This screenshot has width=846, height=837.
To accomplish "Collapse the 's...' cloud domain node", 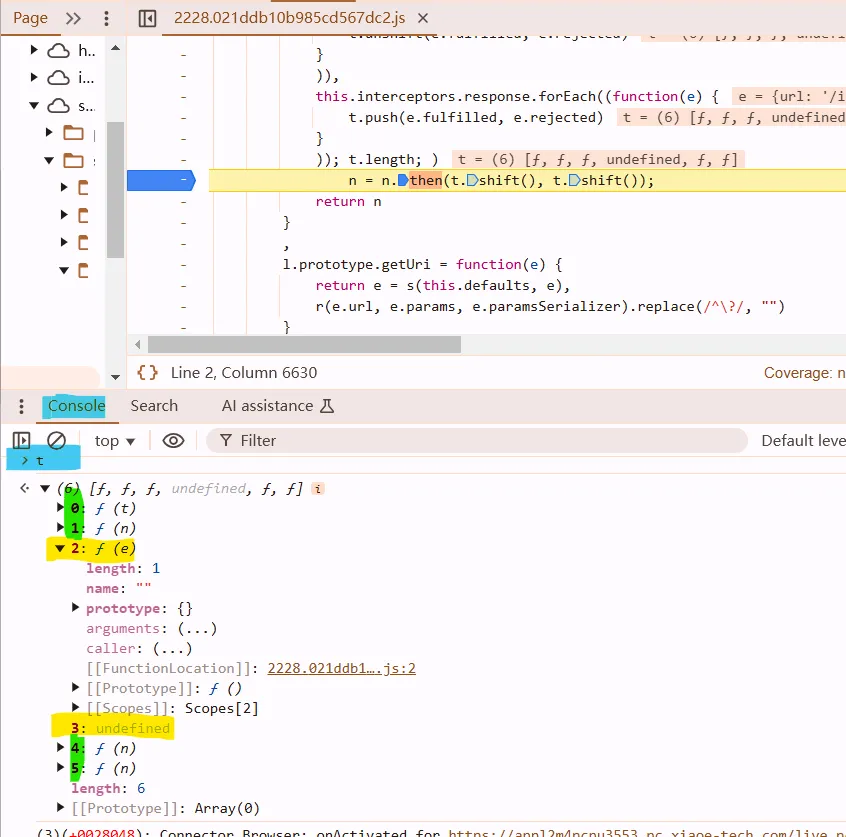I will tap(34, 105).
